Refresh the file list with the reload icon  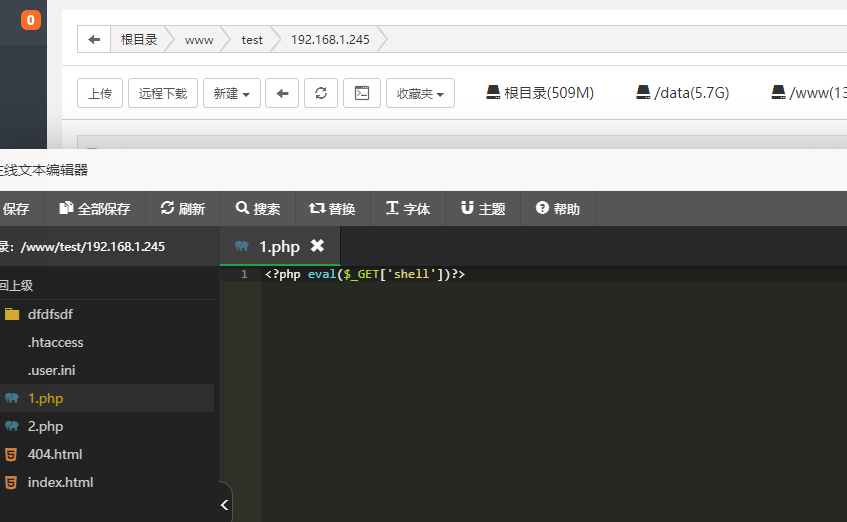pyautogui.click(x=321, y=93)
